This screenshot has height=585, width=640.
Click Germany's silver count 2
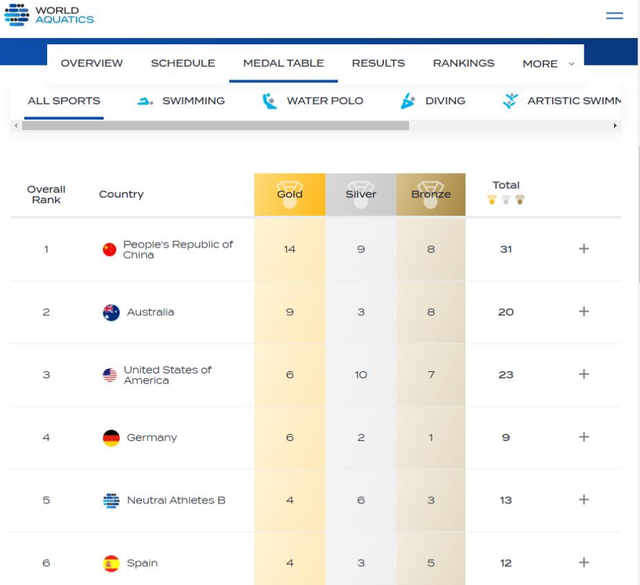[x=361, y=438]
